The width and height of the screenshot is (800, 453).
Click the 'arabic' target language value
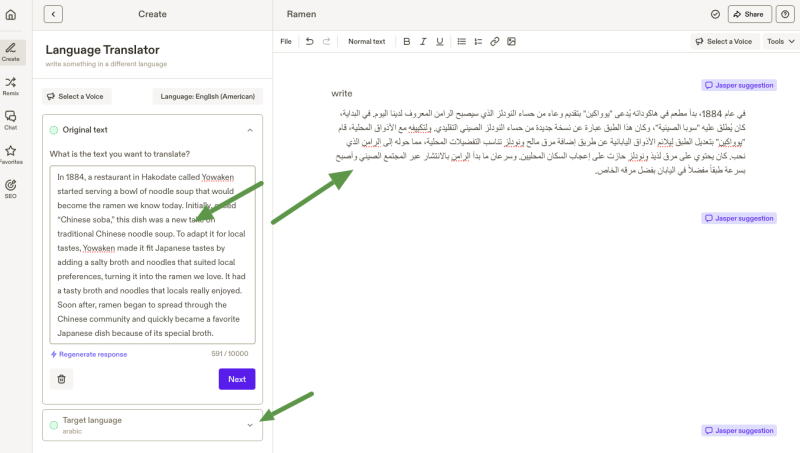[72, 432]
